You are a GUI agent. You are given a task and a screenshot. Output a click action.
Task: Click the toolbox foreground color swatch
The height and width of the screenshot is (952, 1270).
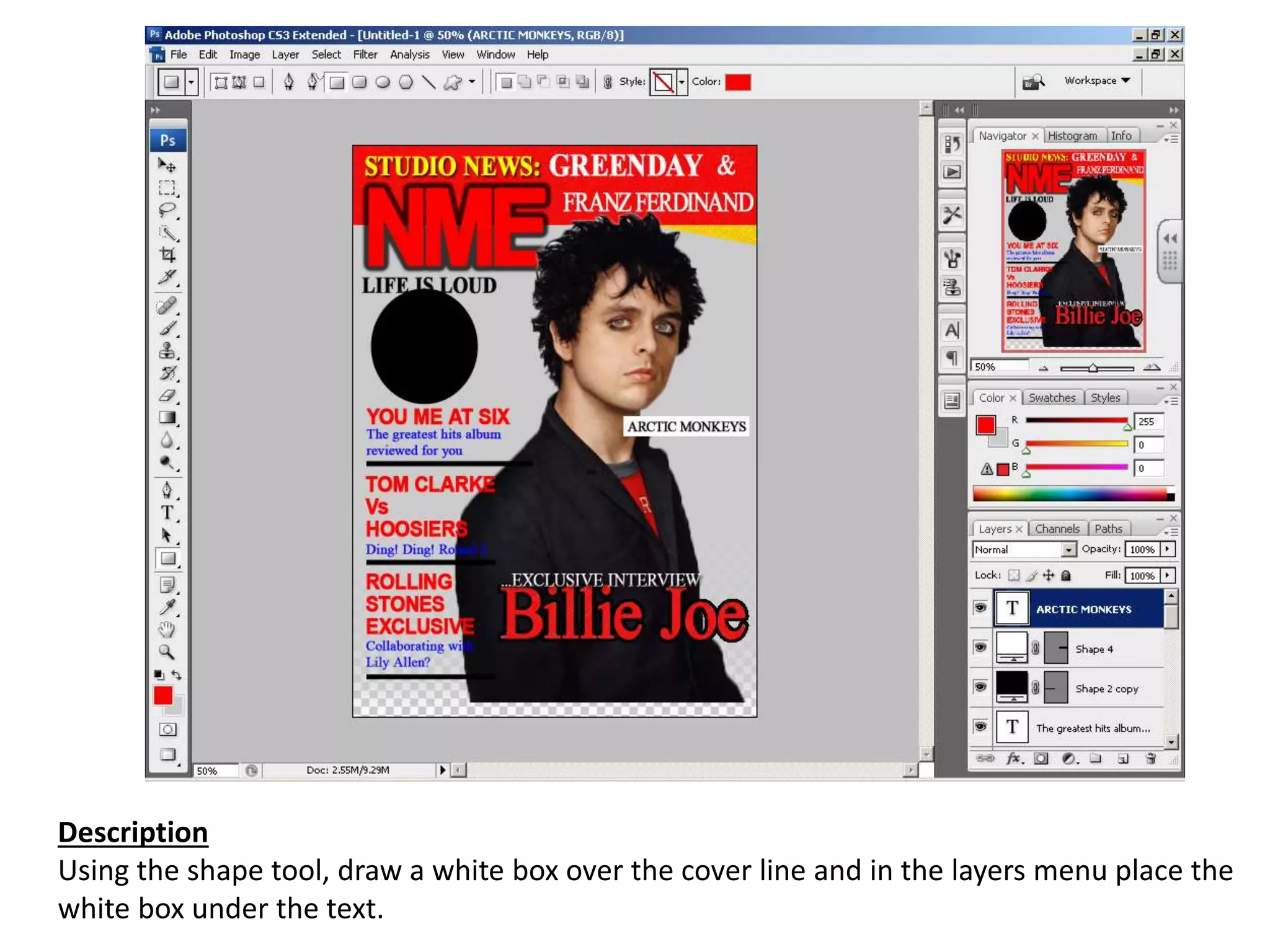(163, 695)
